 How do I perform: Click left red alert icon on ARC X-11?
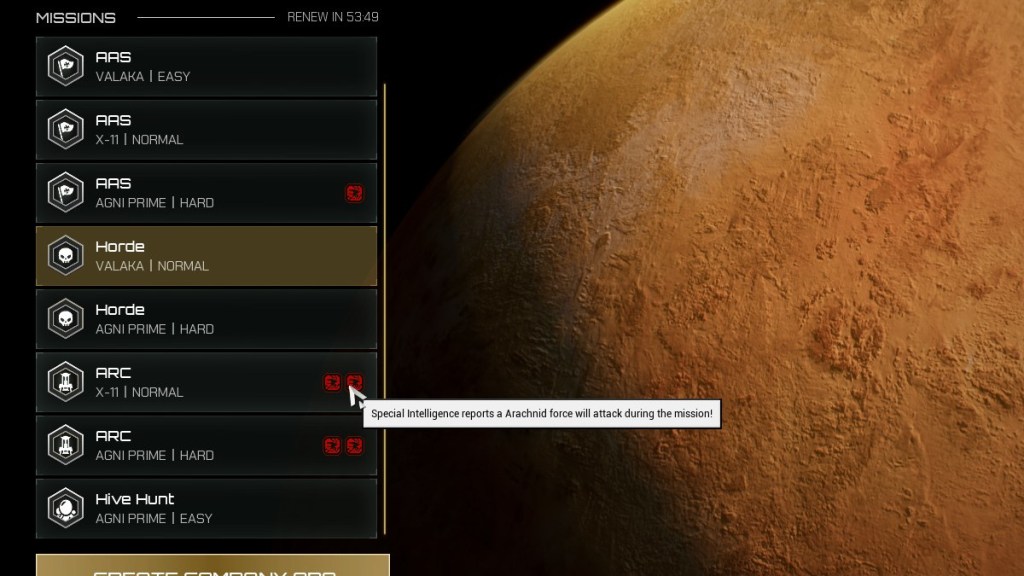(x=332, y=382)
